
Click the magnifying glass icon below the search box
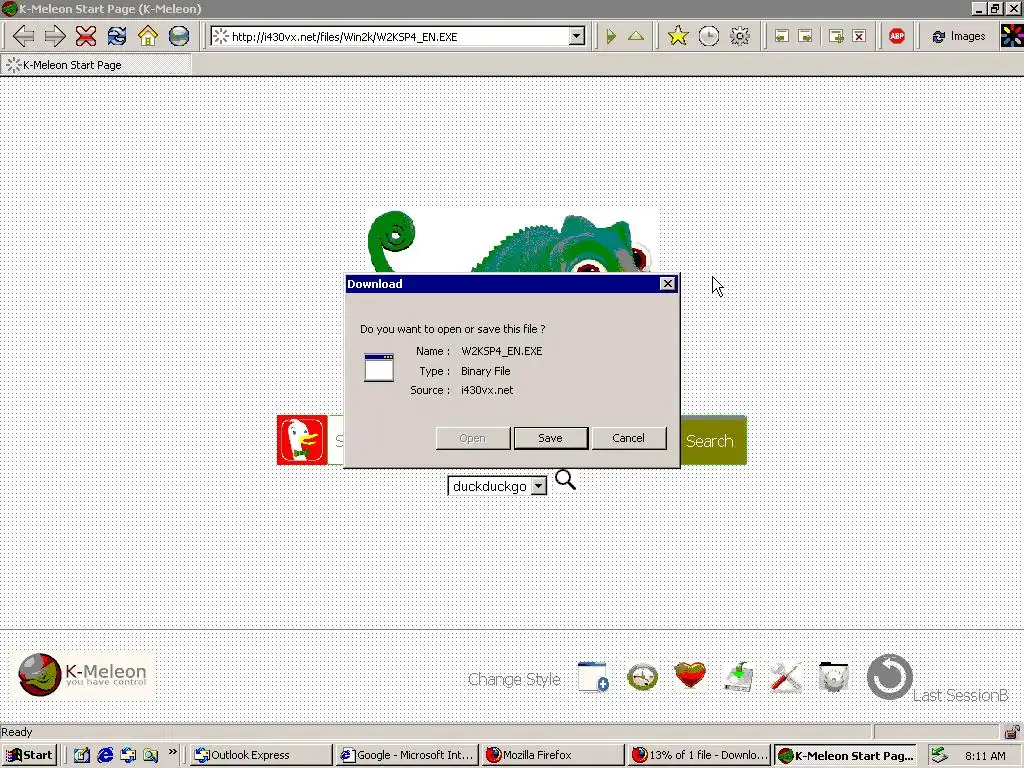click(x=565, y=480)
